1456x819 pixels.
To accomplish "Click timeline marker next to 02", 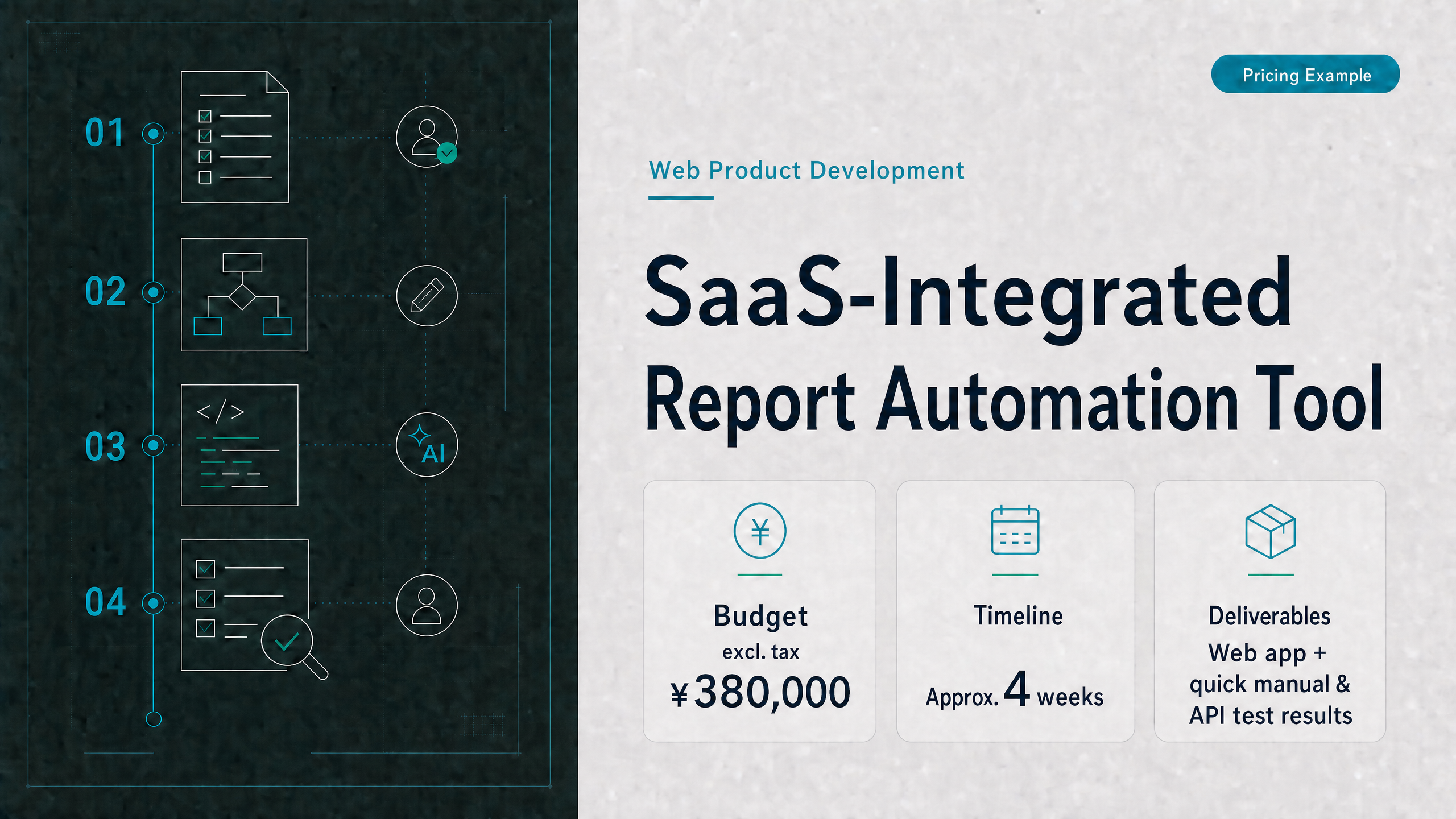I will click(x=153, y=292).
